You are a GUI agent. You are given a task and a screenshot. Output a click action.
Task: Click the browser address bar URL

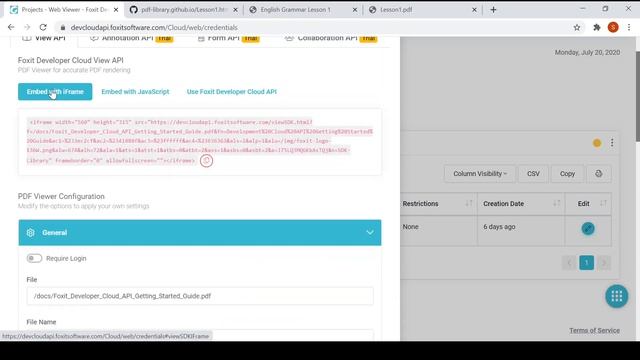[154, 27]
